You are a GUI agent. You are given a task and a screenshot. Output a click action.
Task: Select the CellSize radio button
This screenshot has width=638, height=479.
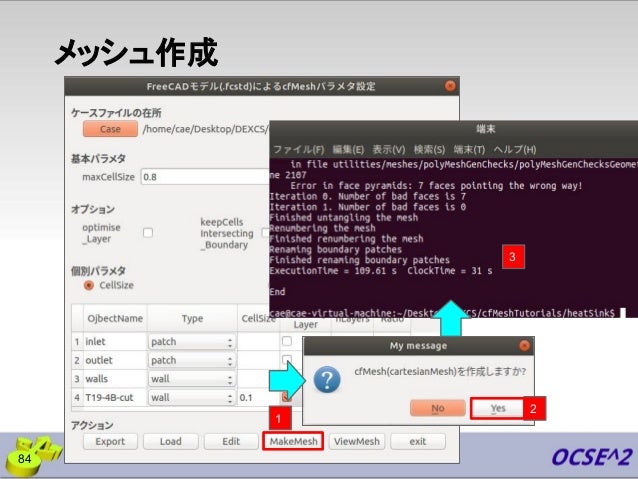pyautogui.click(x=89, y=285)
